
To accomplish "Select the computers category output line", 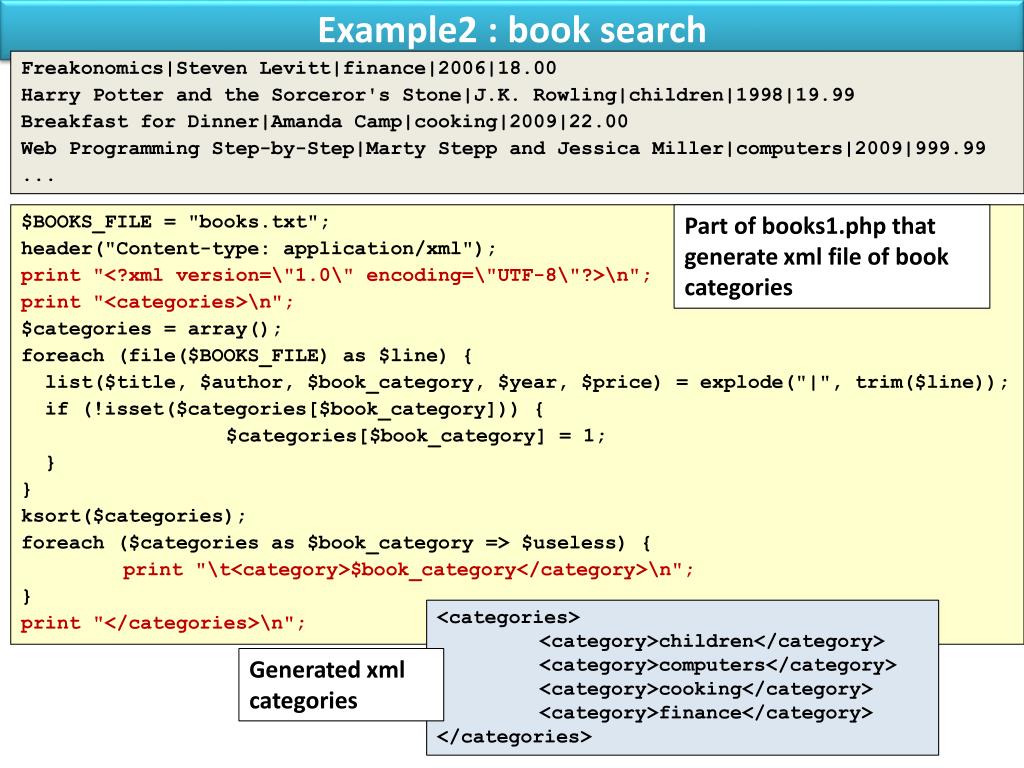I will [x=718, y=665].
